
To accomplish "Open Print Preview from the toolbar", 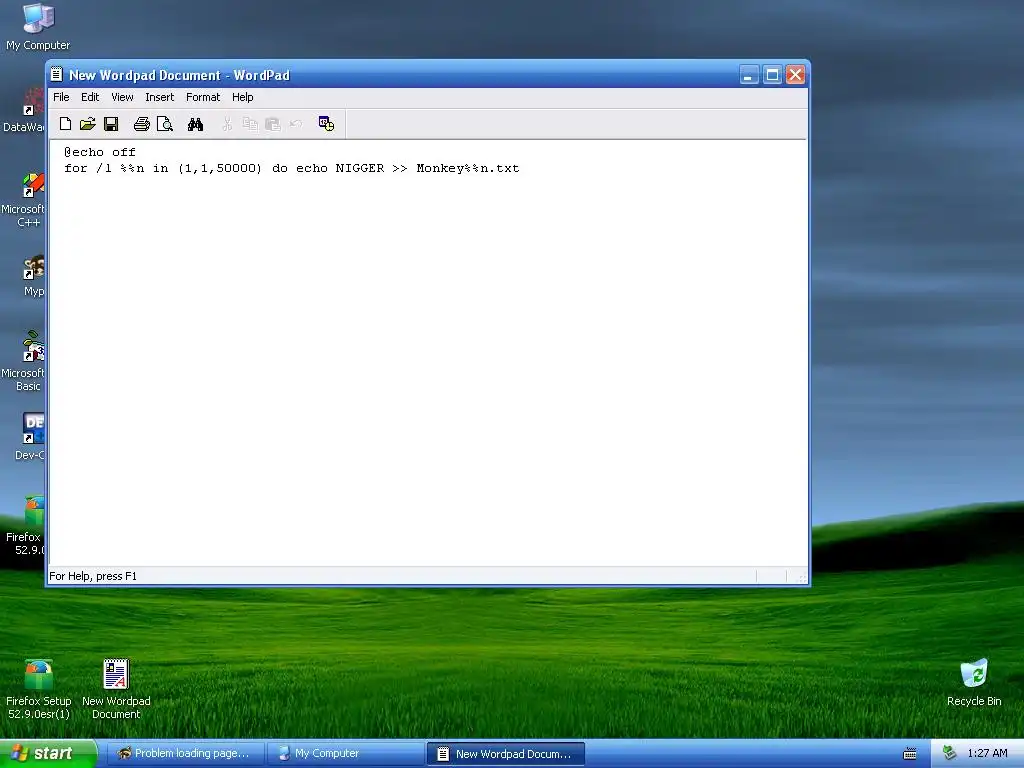I will 165,124.
